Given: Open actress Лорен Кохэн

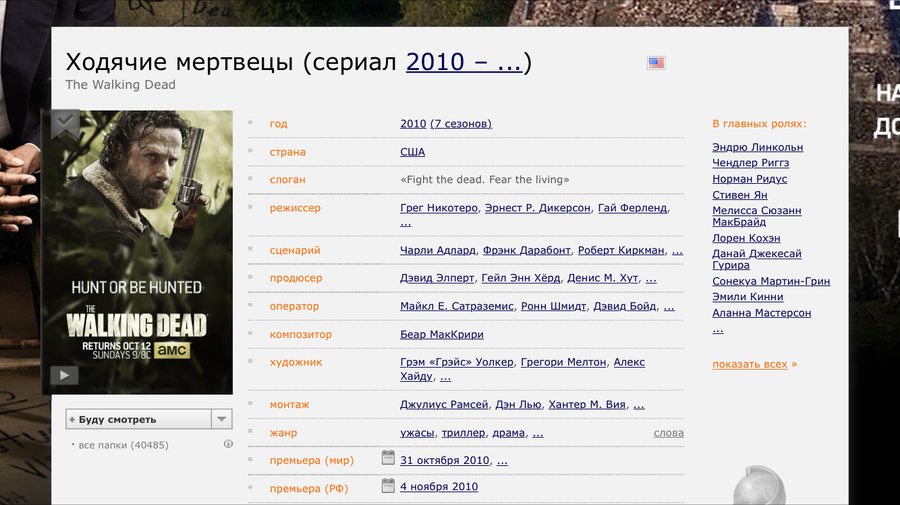Looking at the screenshot, I should coord(746,238).
